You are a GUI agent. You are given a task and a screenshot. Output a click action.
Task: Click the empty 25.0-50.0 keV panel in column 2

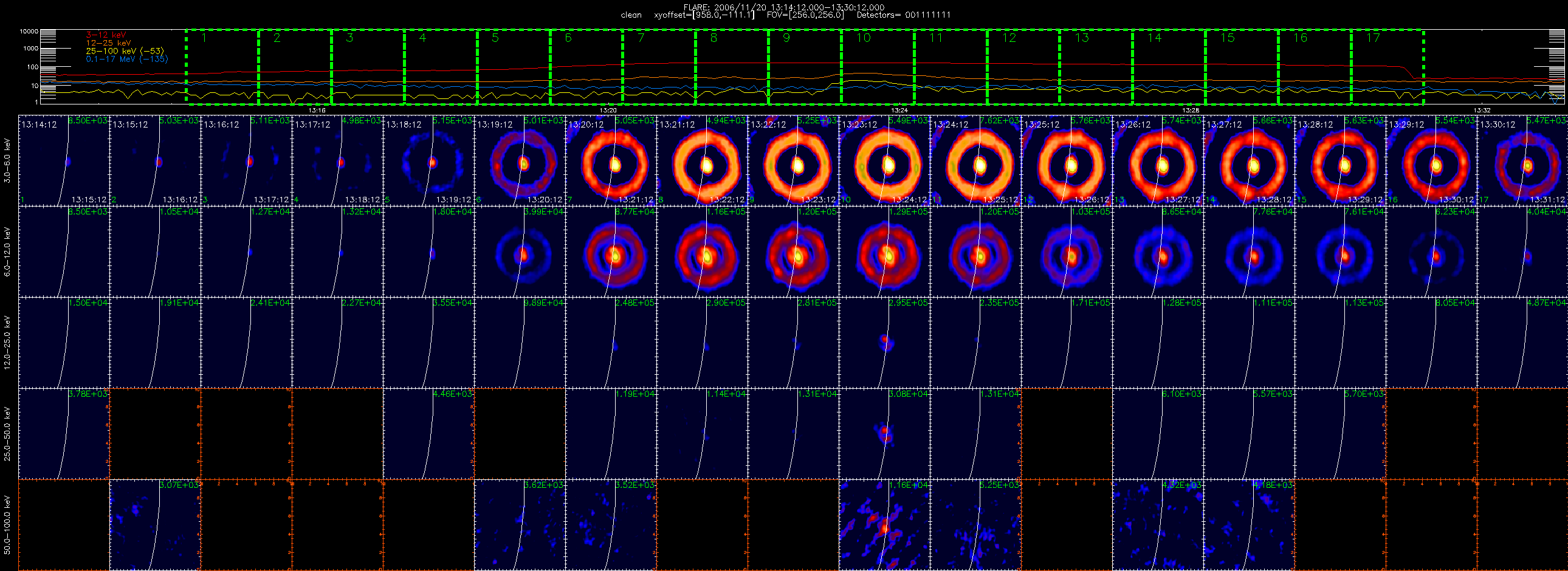pos(155,434)
